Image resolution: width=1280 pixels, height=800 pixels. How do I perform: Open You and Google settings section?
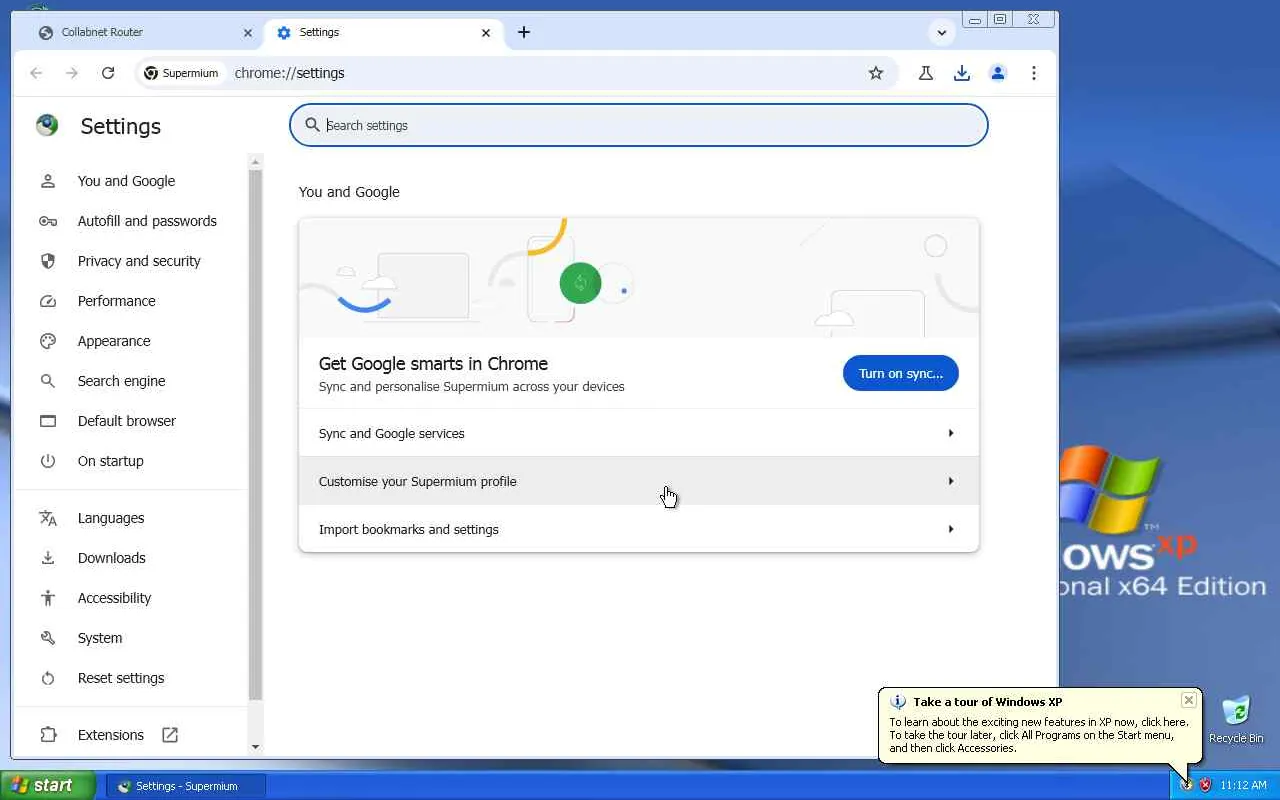[126, 181]
